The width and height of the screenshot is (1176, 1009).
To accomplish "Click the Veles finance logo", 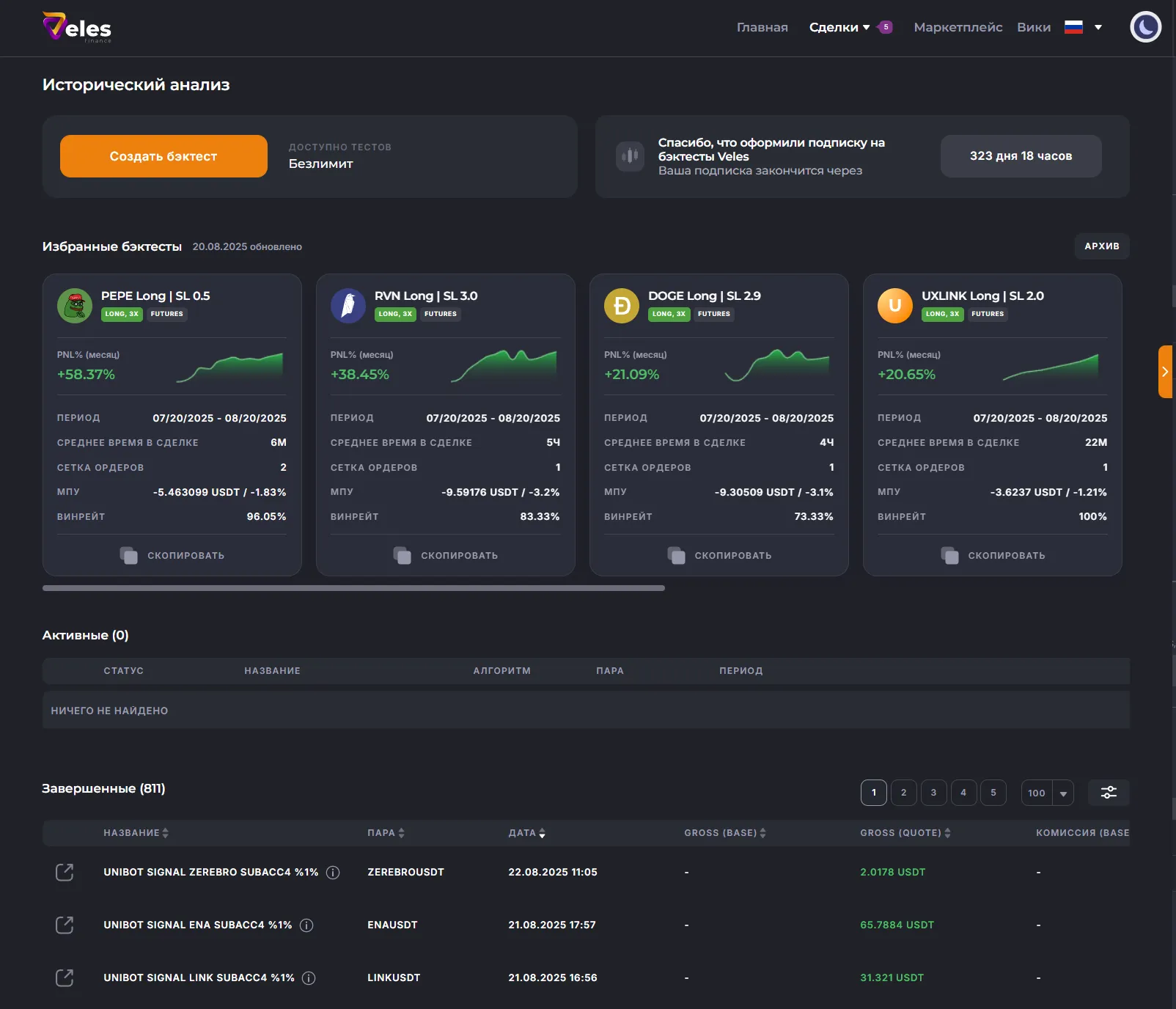I will (x=77, y=28).
